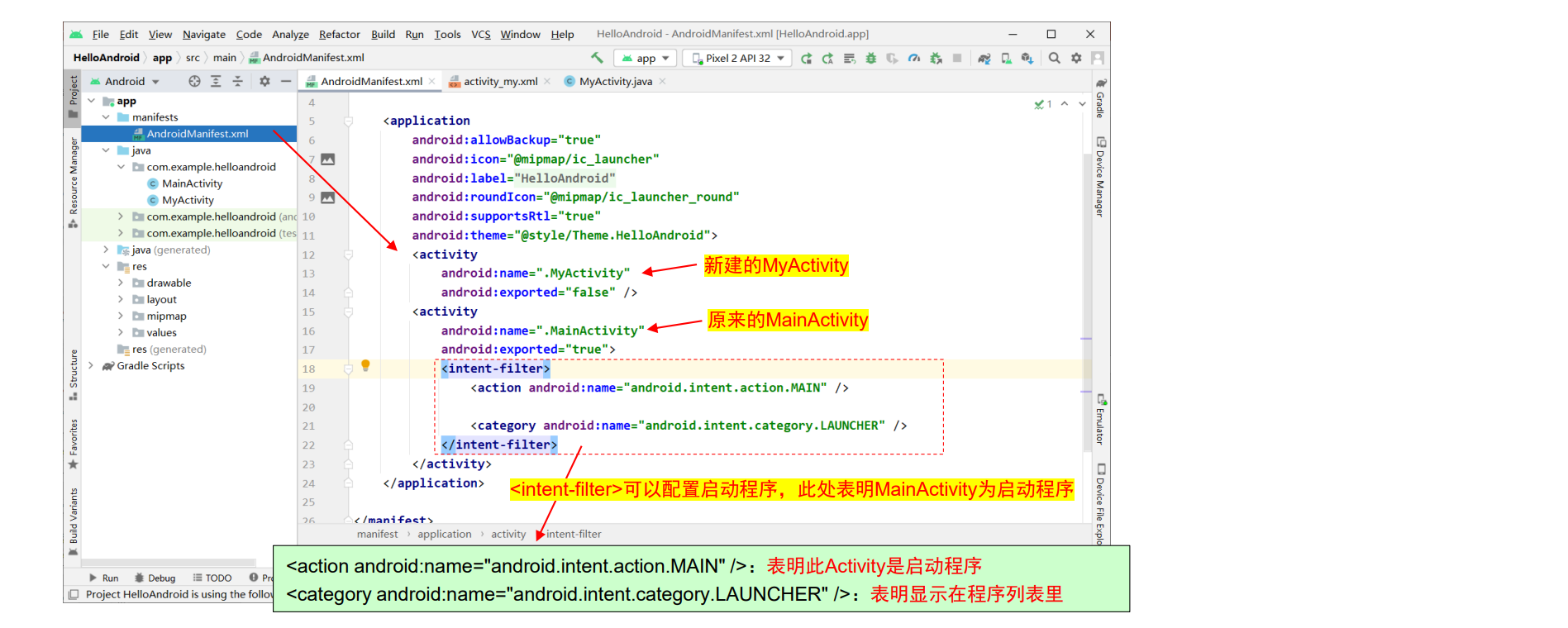Click Attach Debugger to Android Process icon
The image size is (1568, 628).
pyautogui.click(x=936, y=58)
